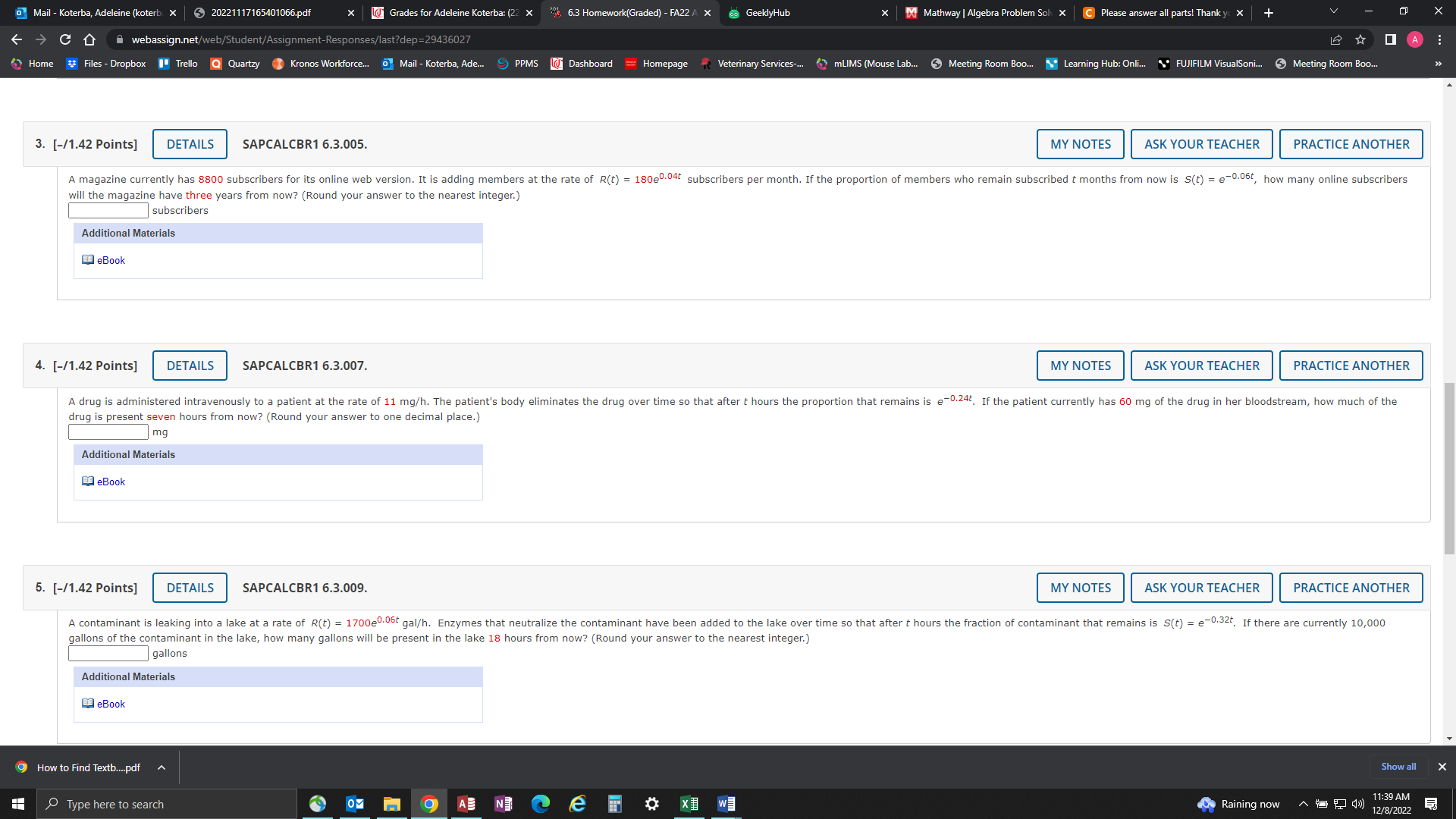Image resolution: width=1456 pixels, height=819 pixels.
Task: Expand the bookmarks overflow chevron
Action: click(1438, 64)
